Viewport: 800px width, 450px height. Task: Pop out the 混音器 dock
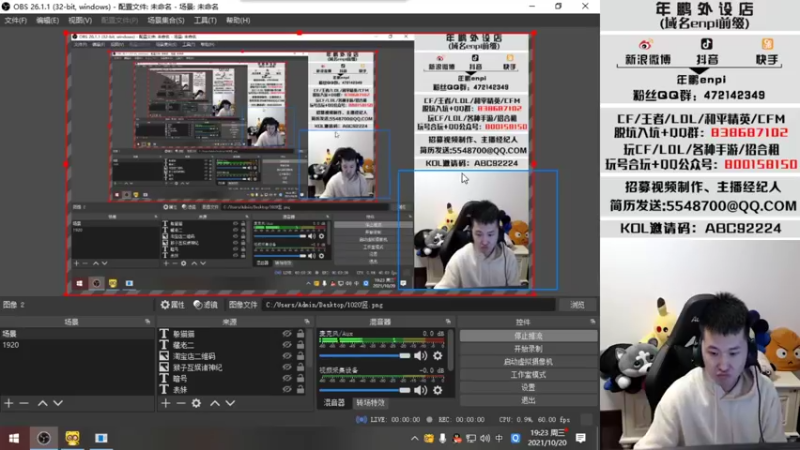(448, 321)
